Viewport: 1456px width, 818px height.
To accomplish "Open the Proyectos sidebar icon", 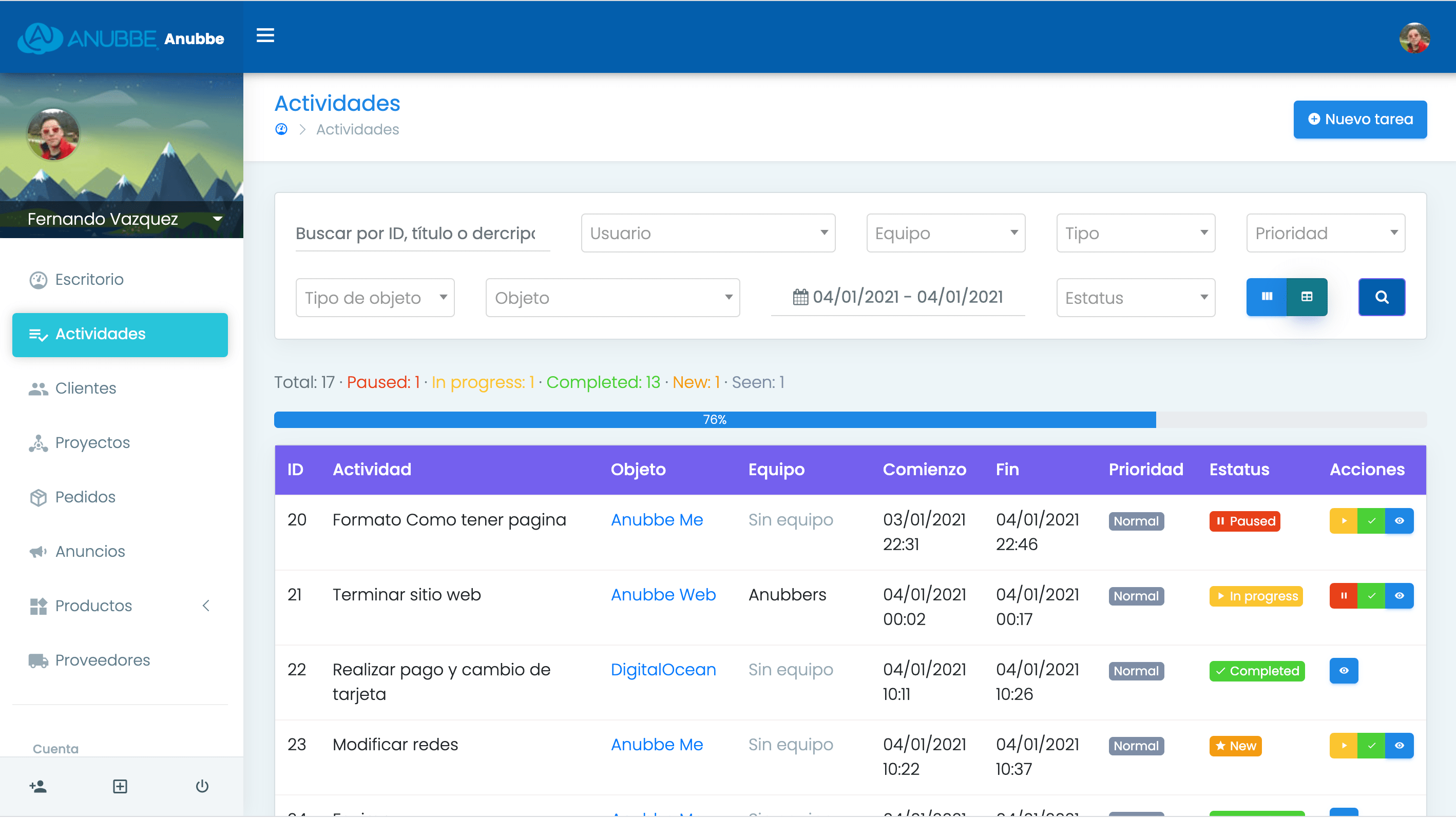I will pos(38,443).
